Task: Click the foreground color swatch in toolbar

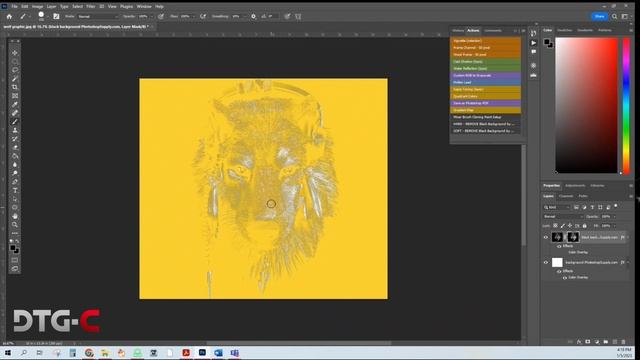Action: [x=13, y=247]
